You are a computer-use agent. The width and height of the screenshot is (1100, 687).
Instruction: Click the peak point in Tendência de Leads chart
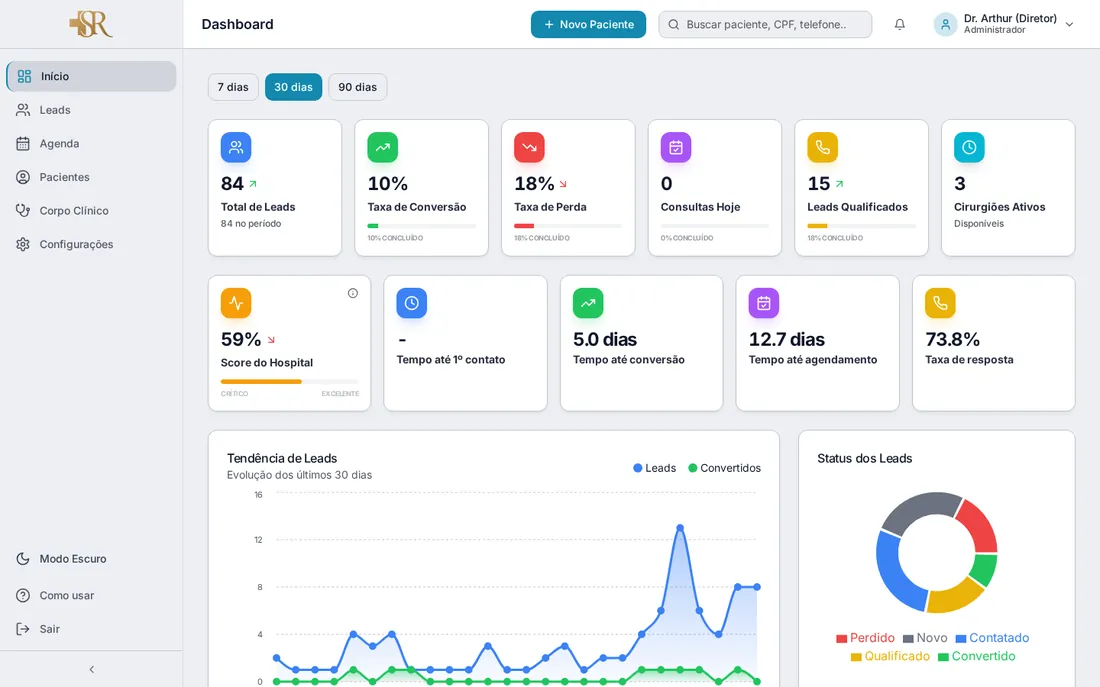(680, 528)
